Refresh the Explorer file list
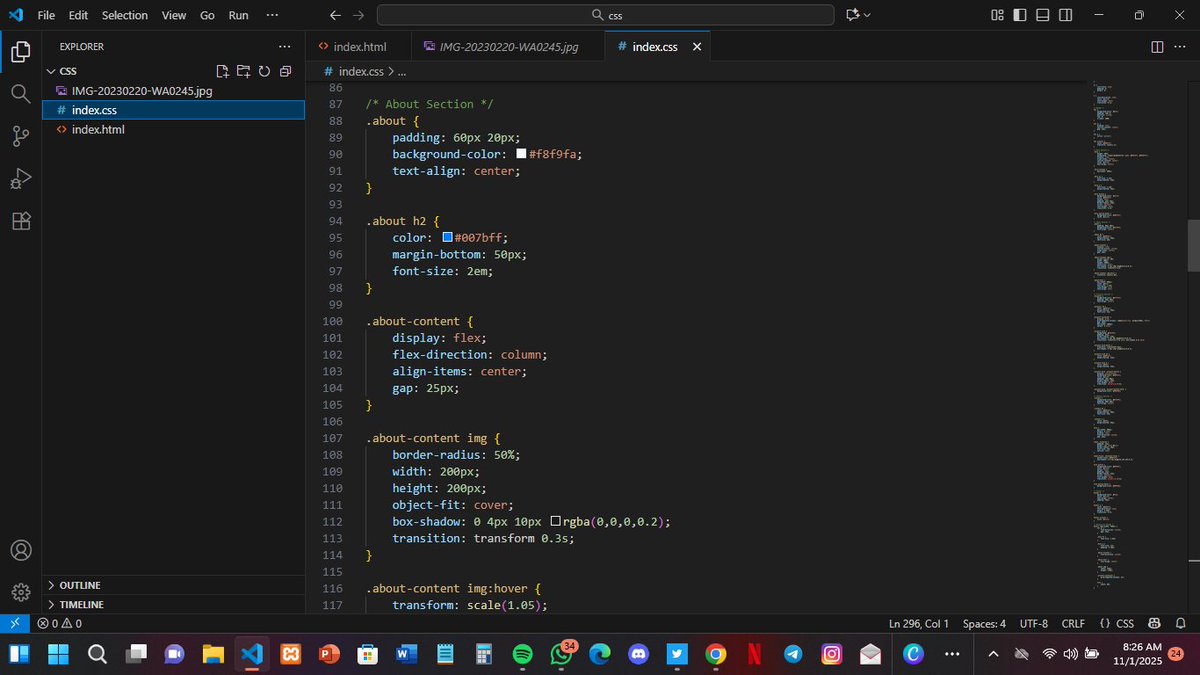 (263, 71)
